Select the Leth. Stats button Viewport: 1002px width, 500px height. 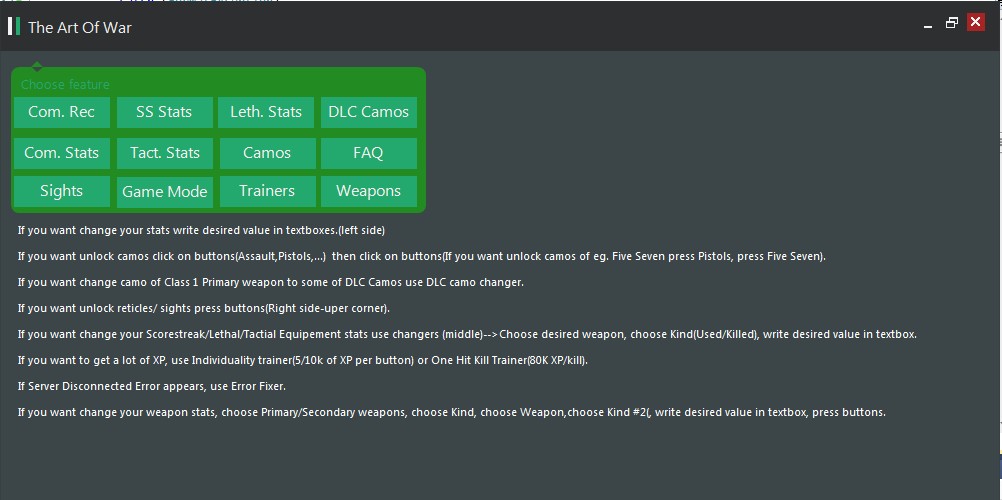[x=266, y=112]
